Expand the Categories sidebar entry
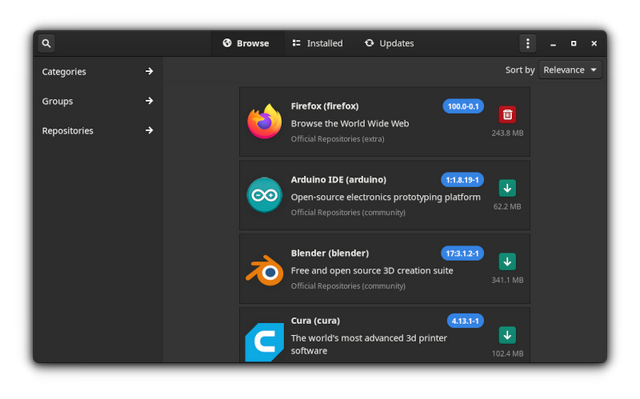 pyautogui.click(x=98, y=72)
